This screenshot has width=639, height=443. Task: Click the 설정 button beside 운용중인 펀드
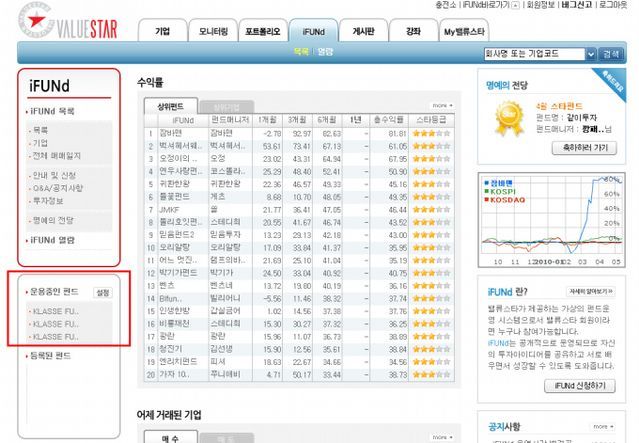tap(103, 292)
